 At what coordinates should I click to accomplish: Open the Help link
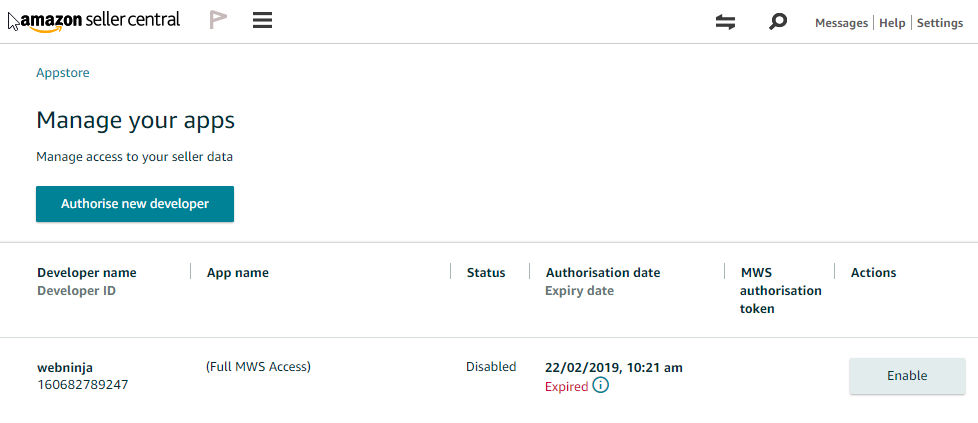[x=892, y=23]
